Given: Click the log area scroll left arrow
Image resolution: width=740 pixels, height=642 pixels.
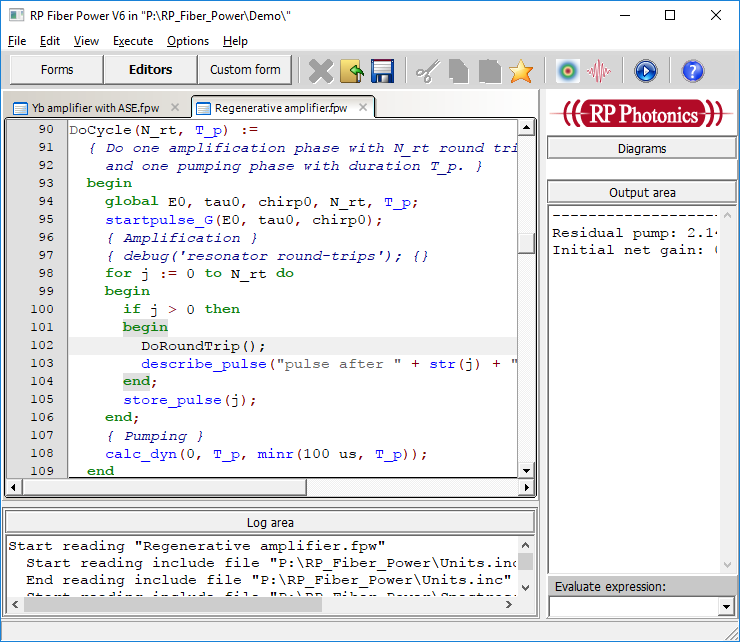Looking at the screenshot, I should click(15, 604).
